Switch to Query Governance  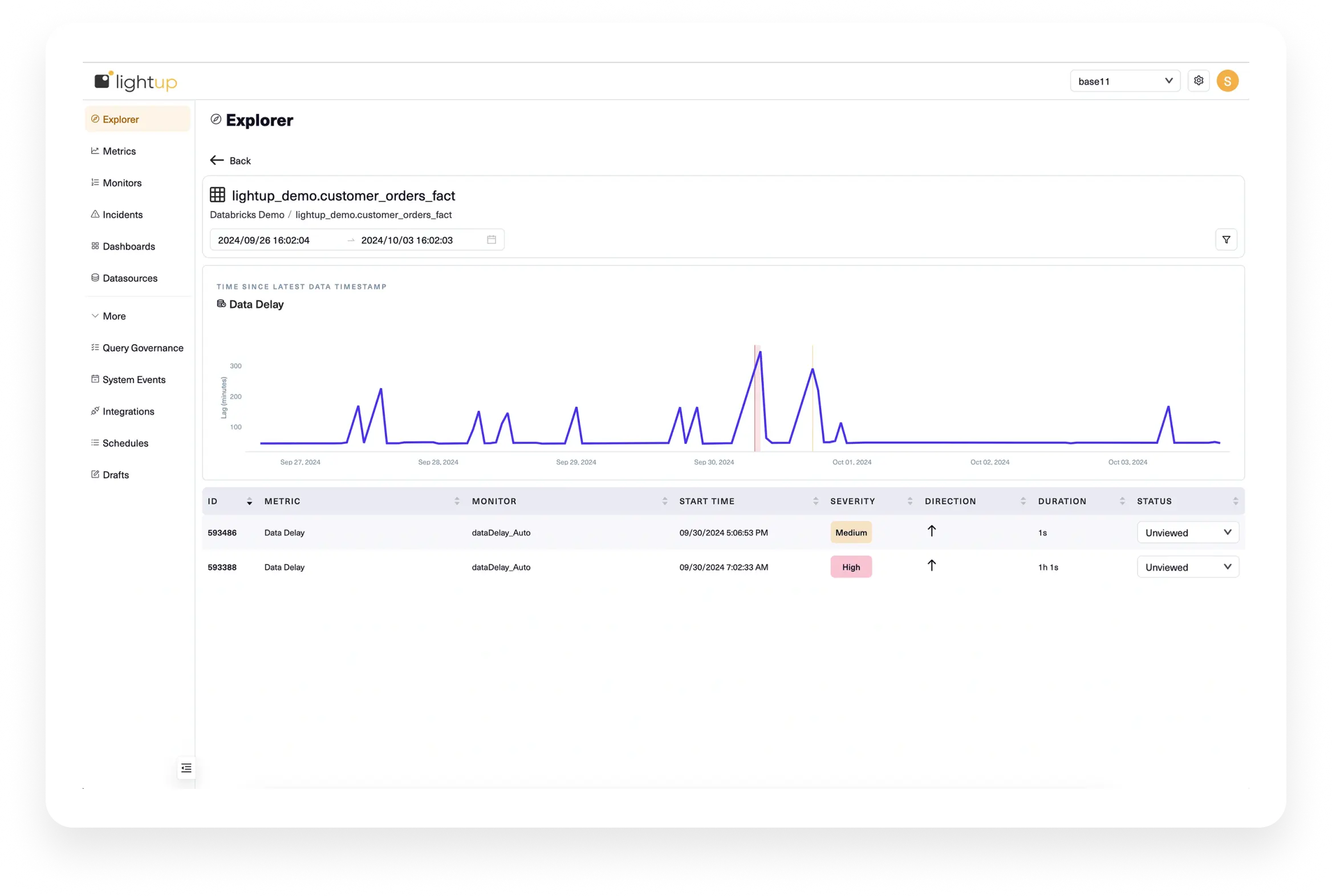[x=143, y=348]
